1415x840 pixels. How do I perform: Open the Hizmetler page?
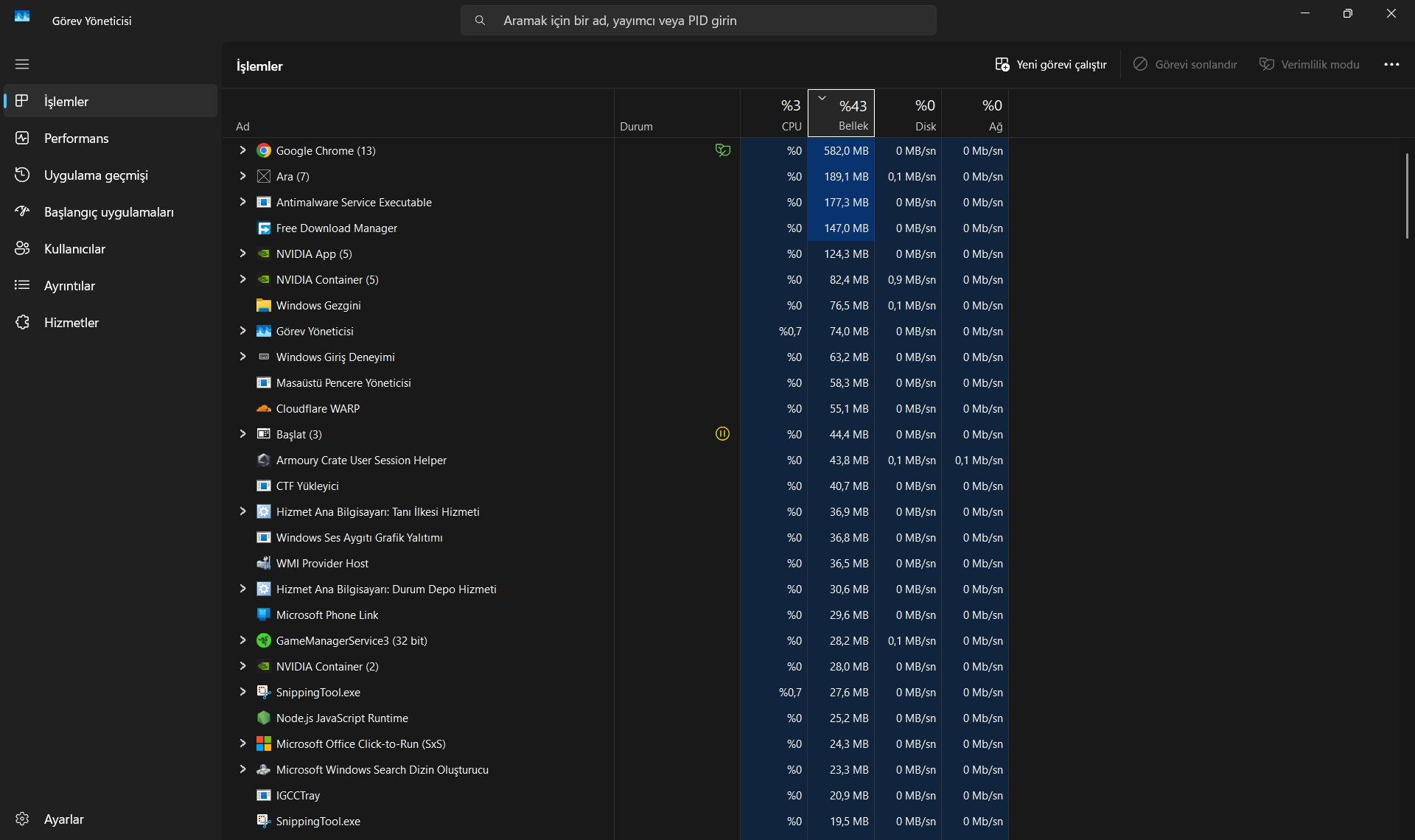click(x=111, y=322)
